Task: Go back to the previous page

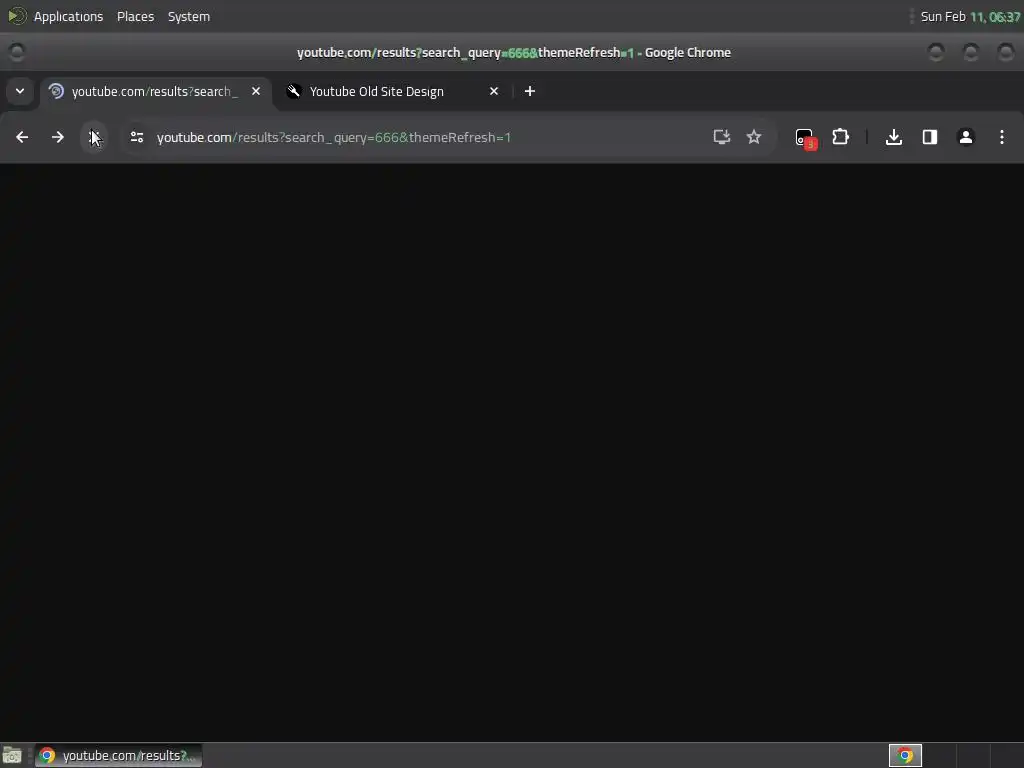Action: pos(22,137)
